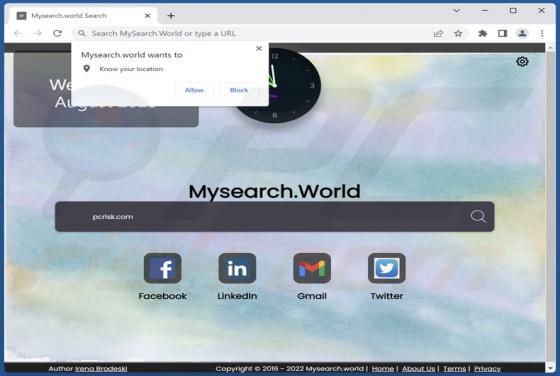Click the share page icon in the address bar
Screen dimensions: 560x376
click(438, 34)
